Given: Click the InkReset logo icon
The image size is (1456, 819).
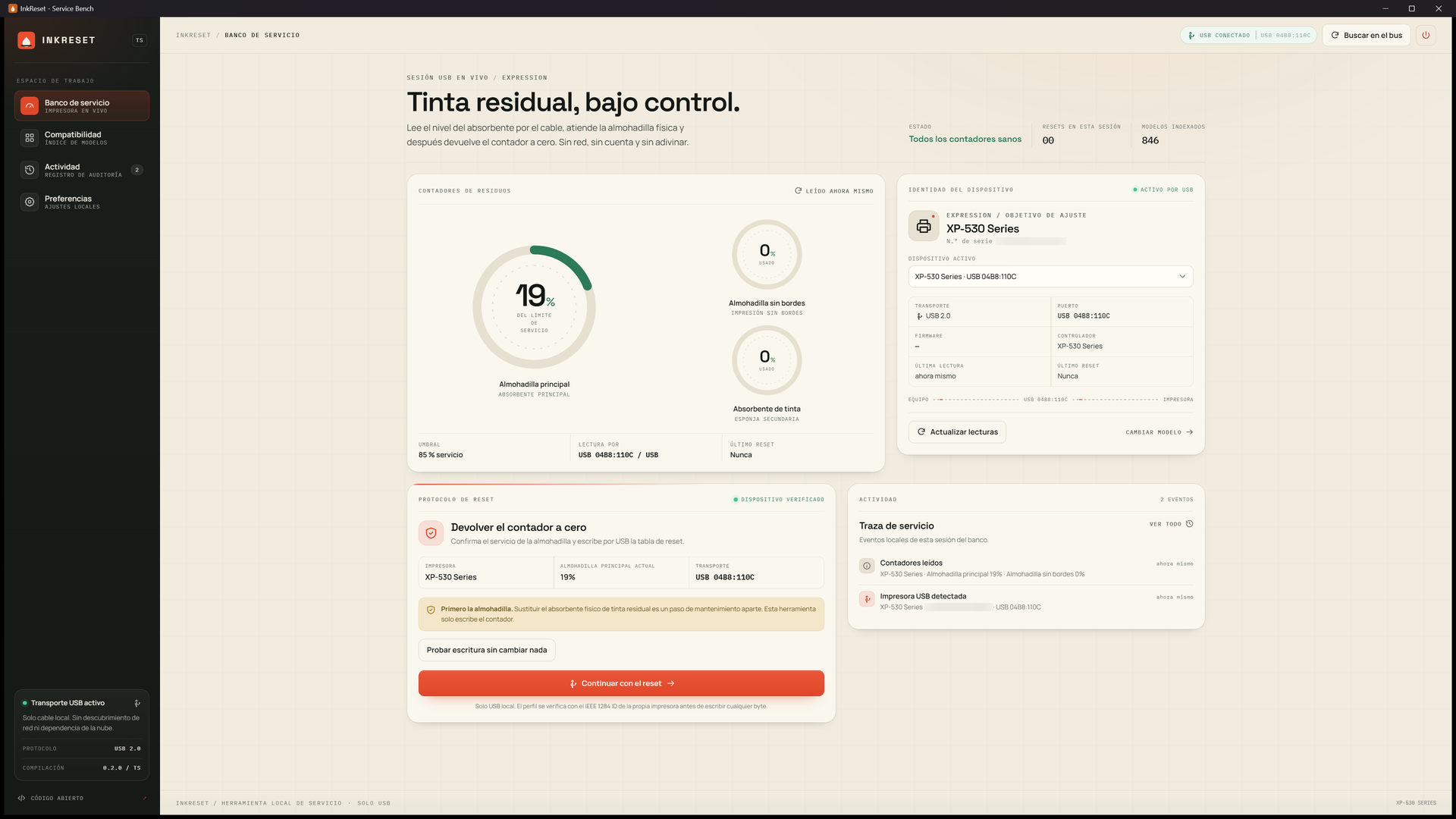Looking at the screenshot, I should [x=27, y=40].
